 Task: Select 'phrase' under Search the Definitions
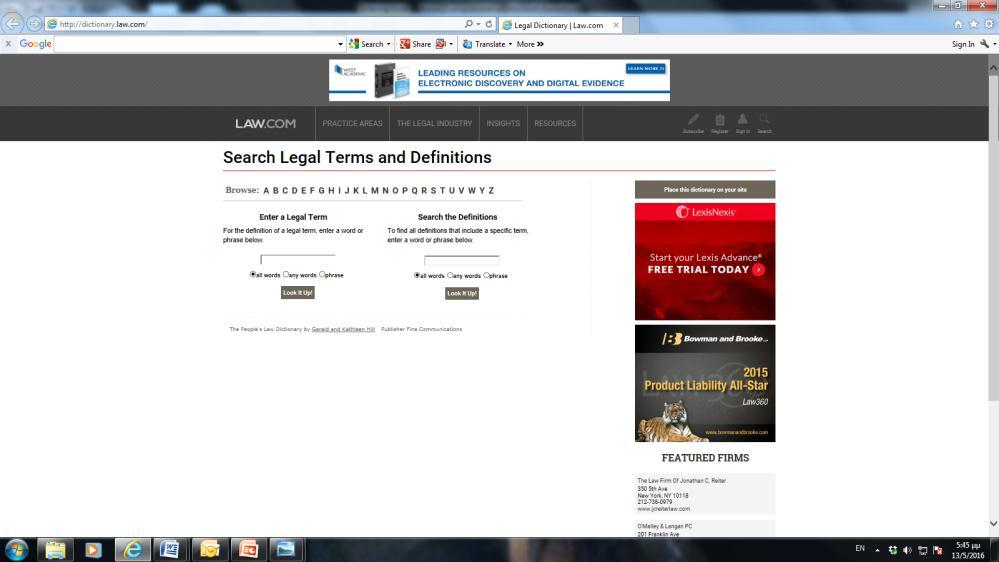[487, 275]
